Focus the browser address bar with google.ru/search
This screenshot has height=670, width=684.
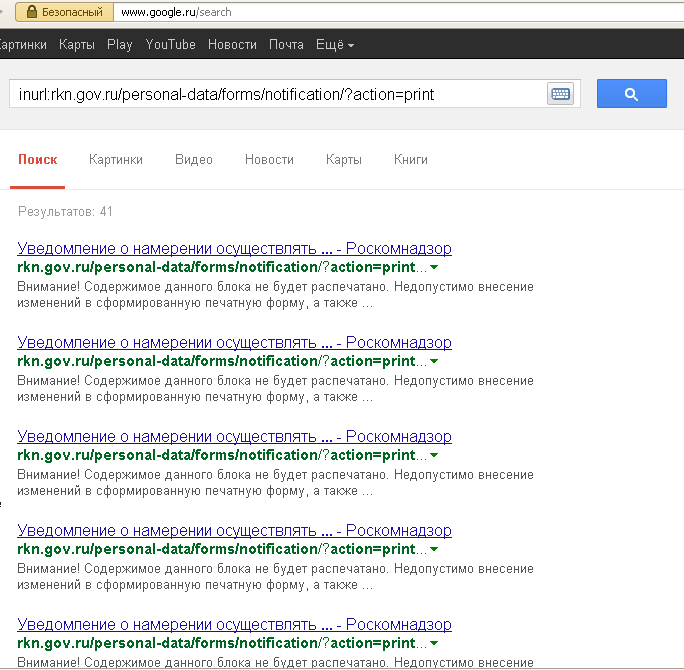tap(398, 12)
